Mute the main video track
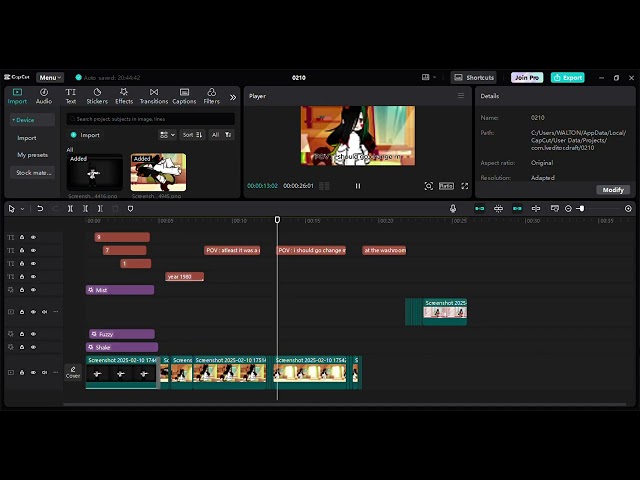Viewport: 640px width, 480px height. tap(44, 372)
